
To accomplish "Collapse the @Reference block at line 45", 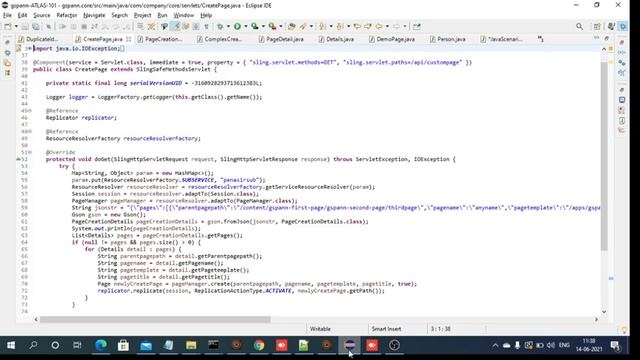I will pos(29,111).
